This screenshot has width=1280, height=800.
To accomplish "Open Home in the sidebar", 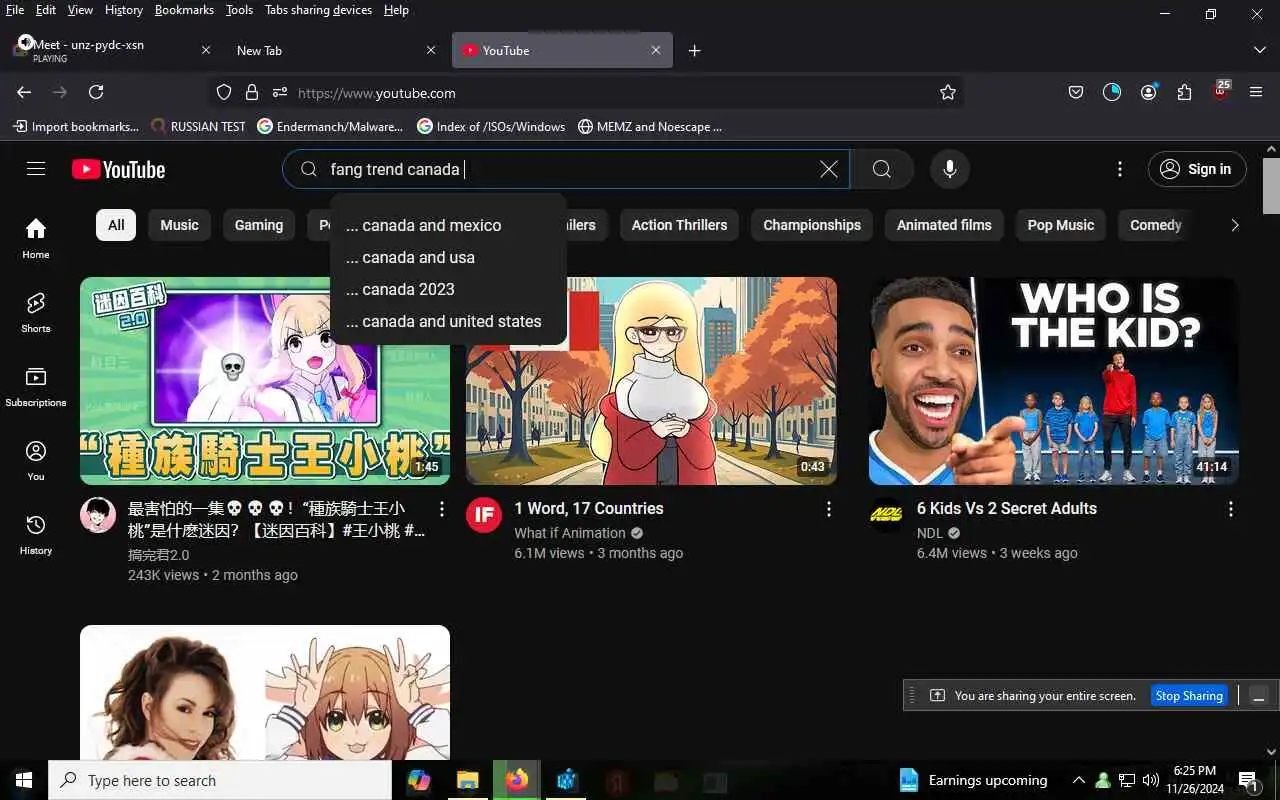I will tap(36, 238).
